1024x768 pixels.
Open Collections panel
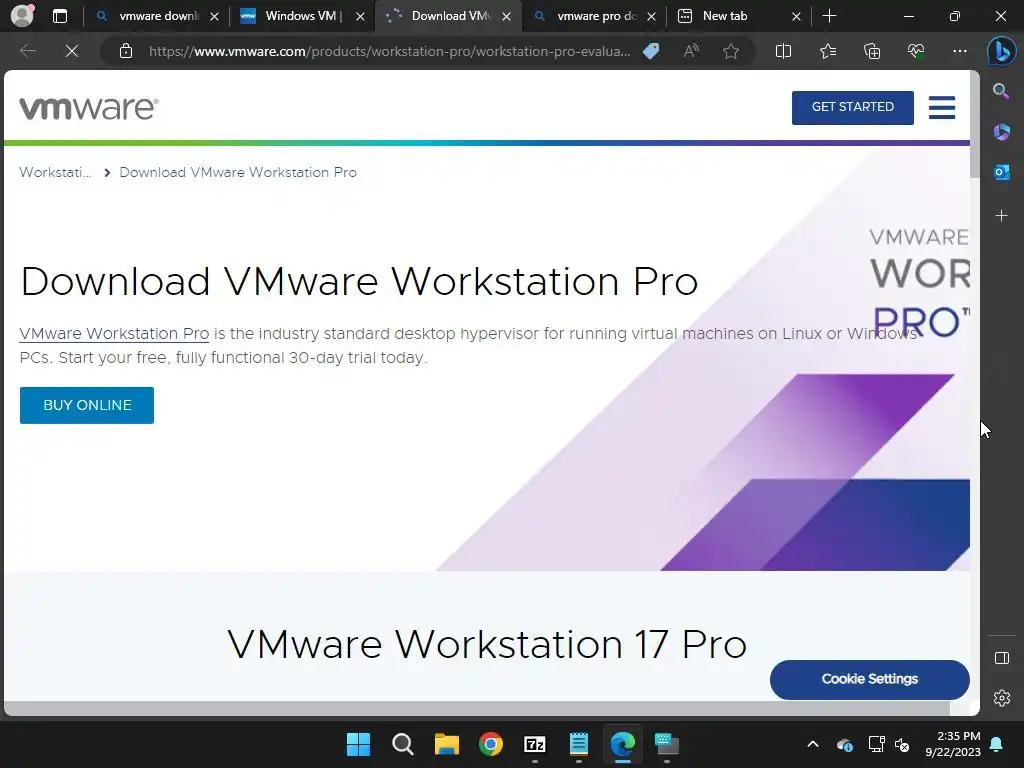(x=872, y=51)
